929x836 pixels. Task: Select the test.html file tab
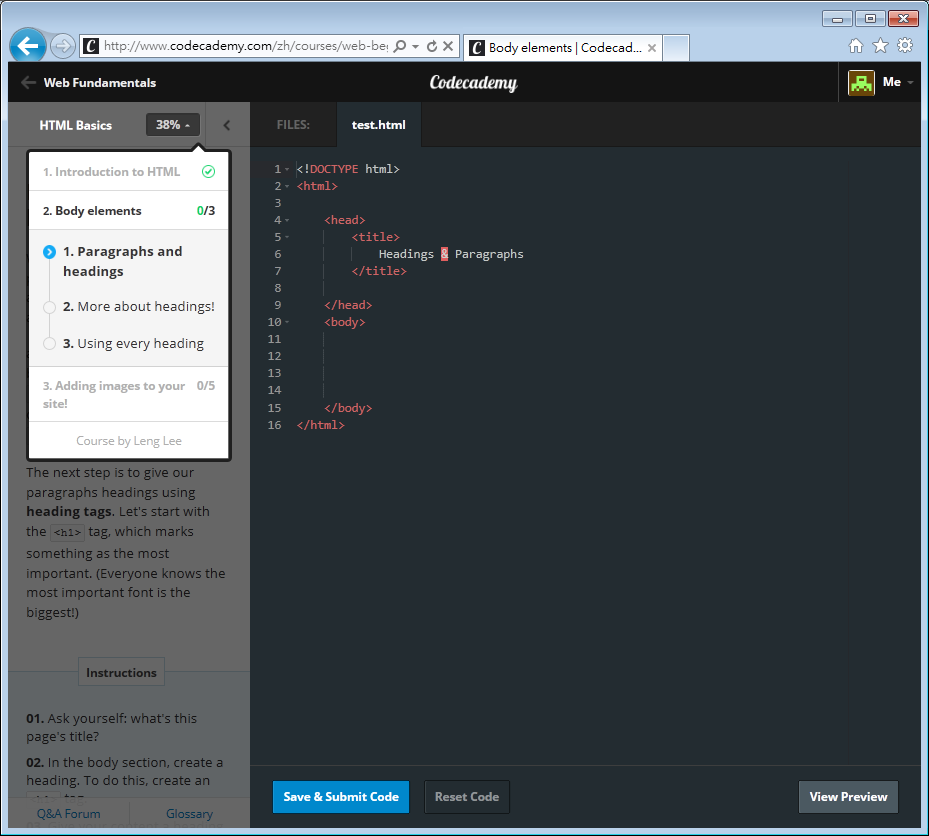tap(379, 125)
